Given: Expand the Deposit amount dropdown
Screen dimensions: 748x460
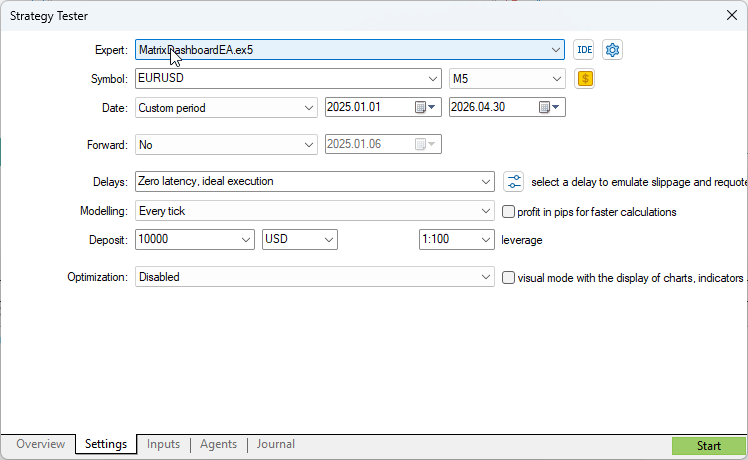Looking at the screenshot, I should [246, 240].
